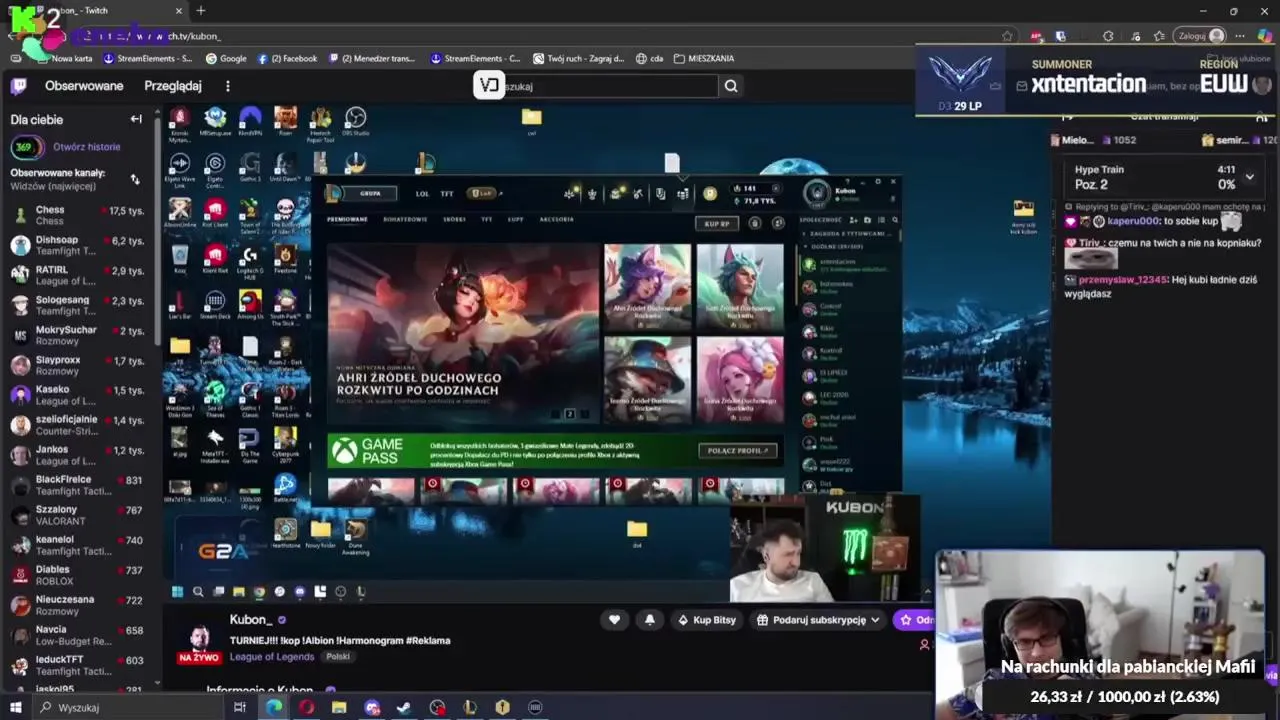Image resolution: width=1280 pixels, height=720 pixels.
Task: Open the store icon in League client nav
Action: pos(683,194)
